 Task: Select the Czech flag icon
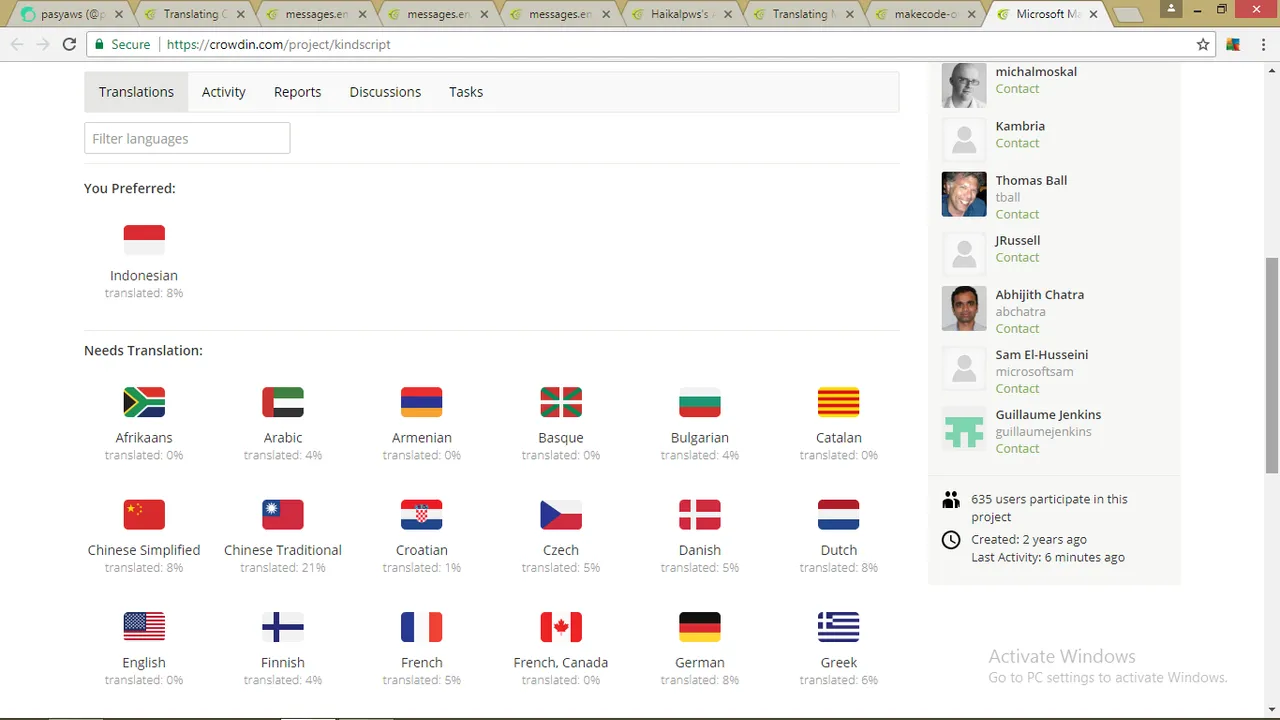pyautogui.click(x=561, y=514)
